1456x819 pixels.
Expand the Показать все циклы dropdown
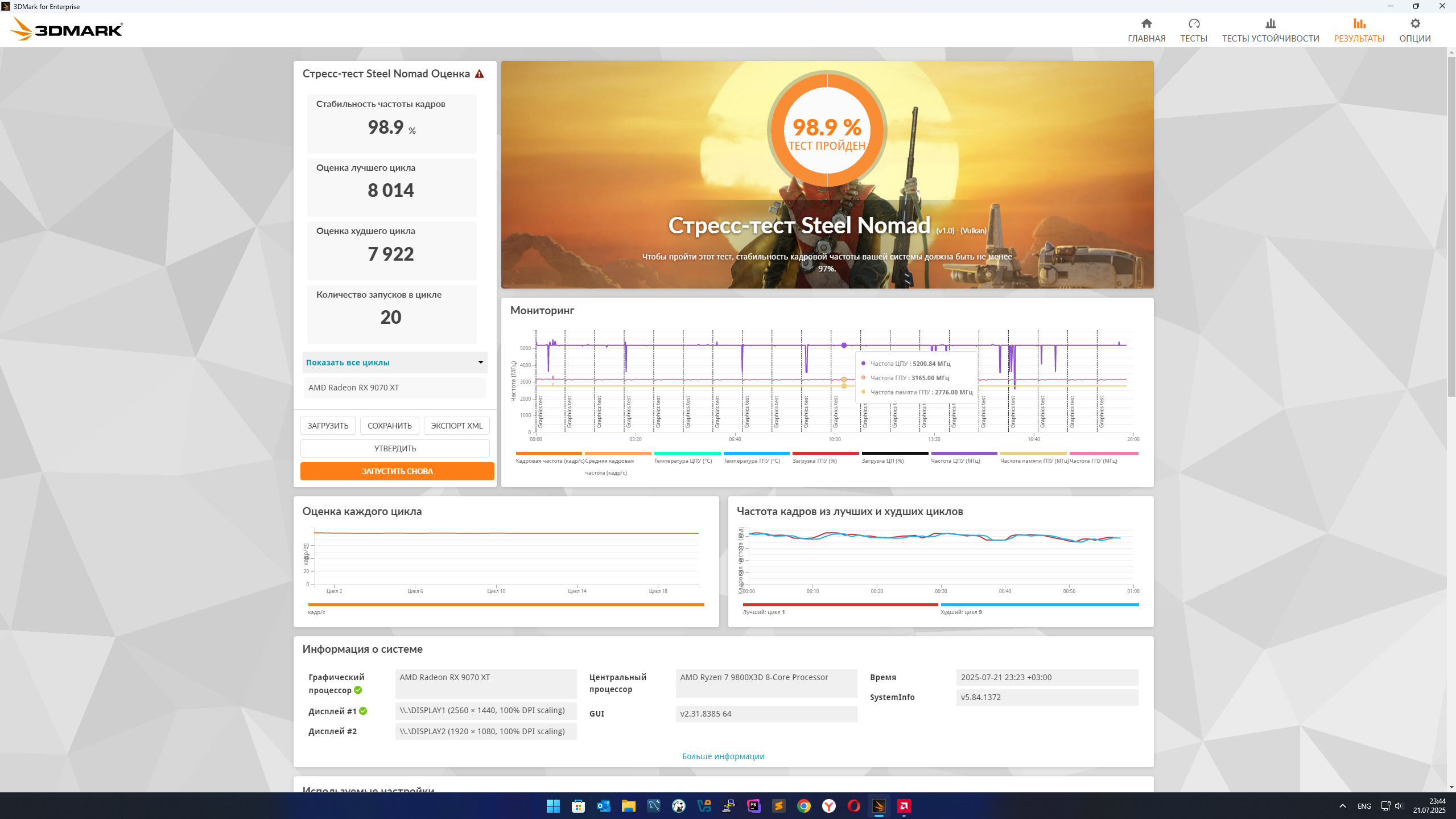395,363
